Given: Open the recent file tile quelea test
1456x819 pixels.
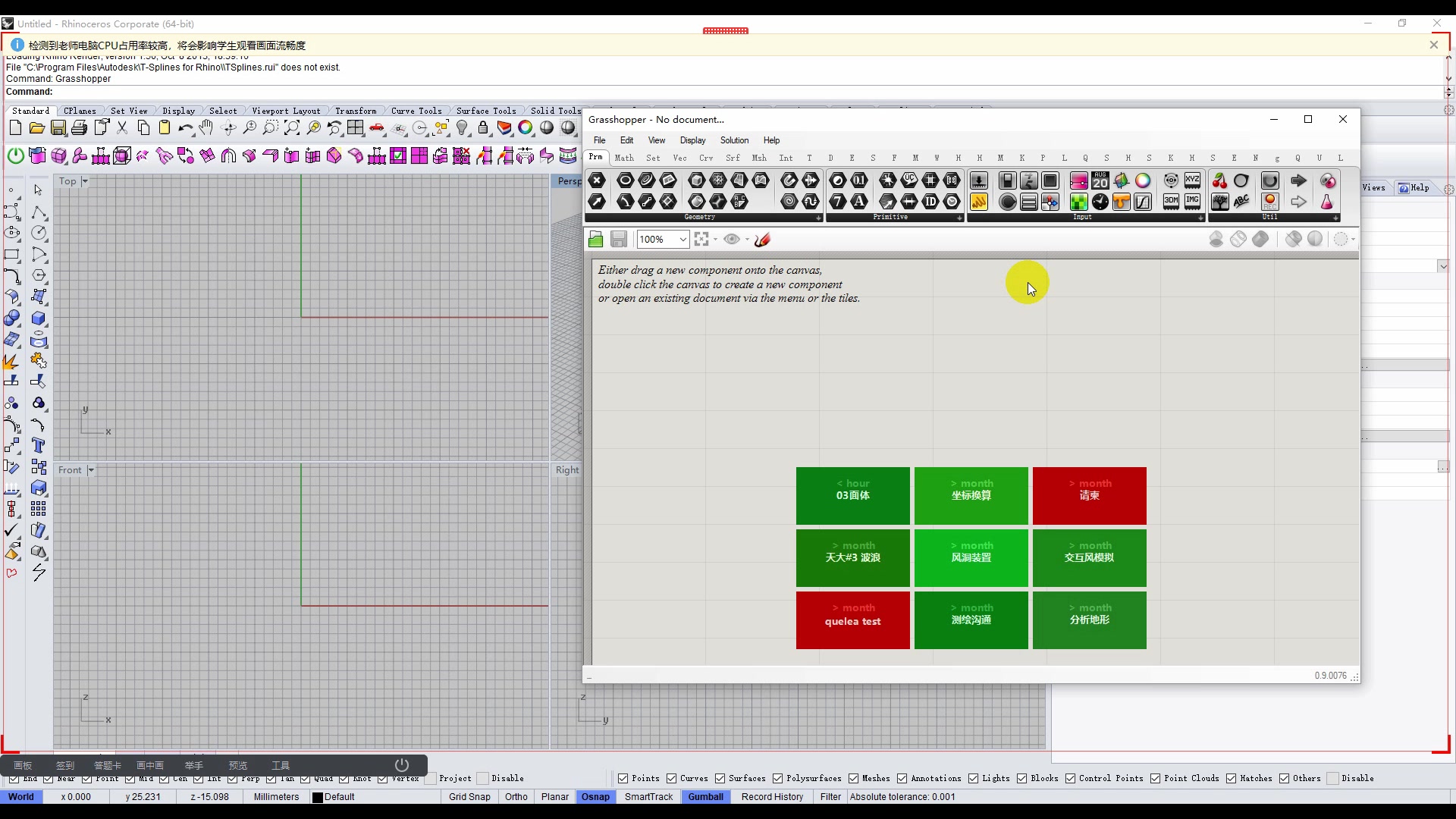Looking at the screenshot, I should [x=852, y=620].
